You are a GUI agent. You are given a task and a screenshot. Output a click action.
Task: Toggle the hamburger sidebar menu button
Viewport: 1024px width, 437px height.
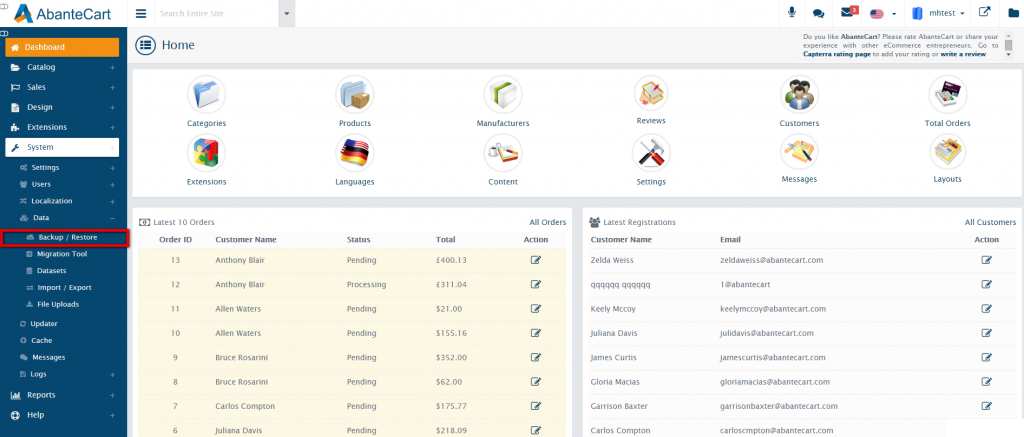point(141,13)
